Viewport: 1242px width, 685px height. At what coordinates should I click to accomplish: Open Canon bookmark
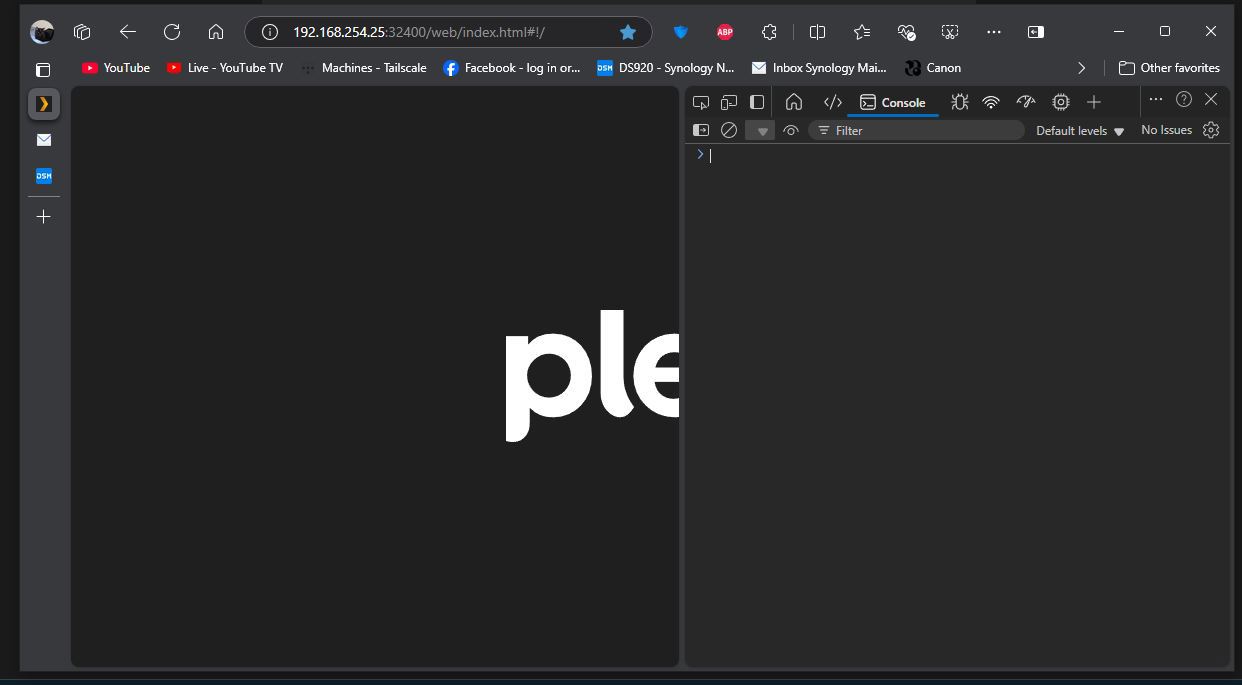pos(933,68)
